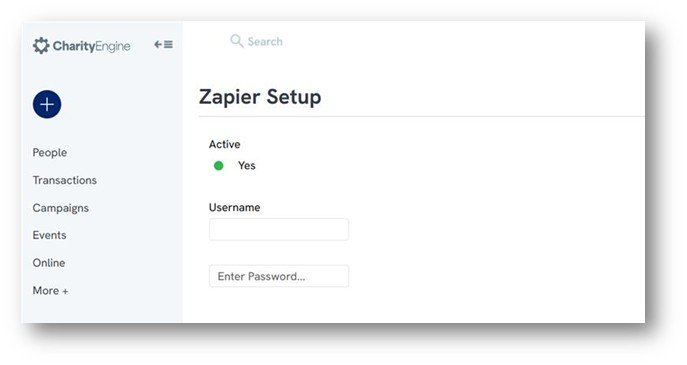Viewport: 687px width, 365px height.
Task: Open the People menu
Action: click(50, 153)
